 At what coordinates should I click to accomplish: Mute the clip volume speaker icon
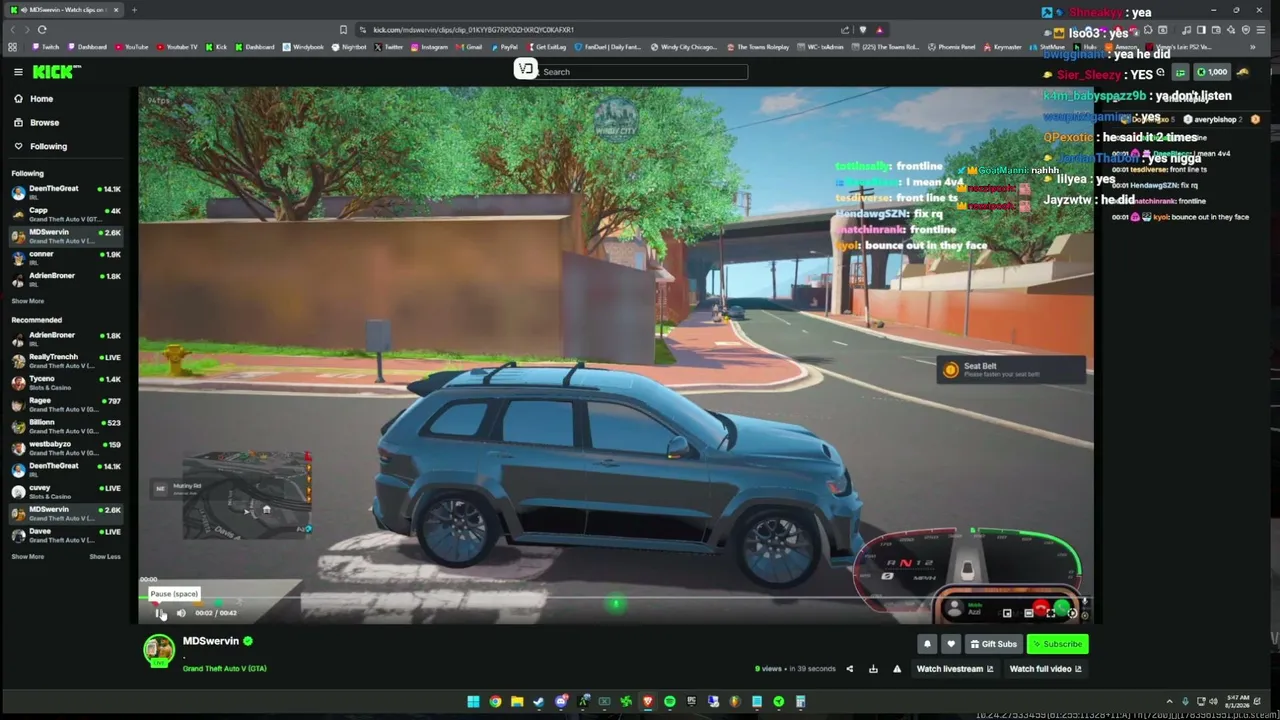coord(181,613)
